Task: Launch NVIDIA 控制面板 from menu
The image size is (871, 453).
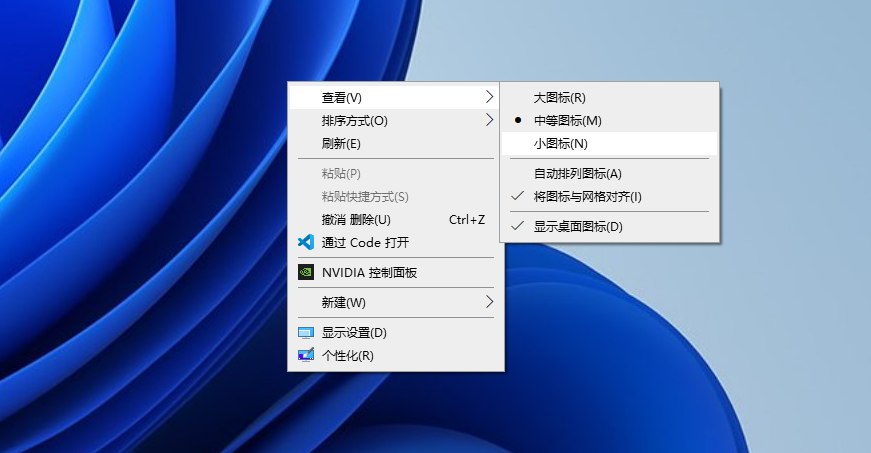Action: tap(396, 273)
